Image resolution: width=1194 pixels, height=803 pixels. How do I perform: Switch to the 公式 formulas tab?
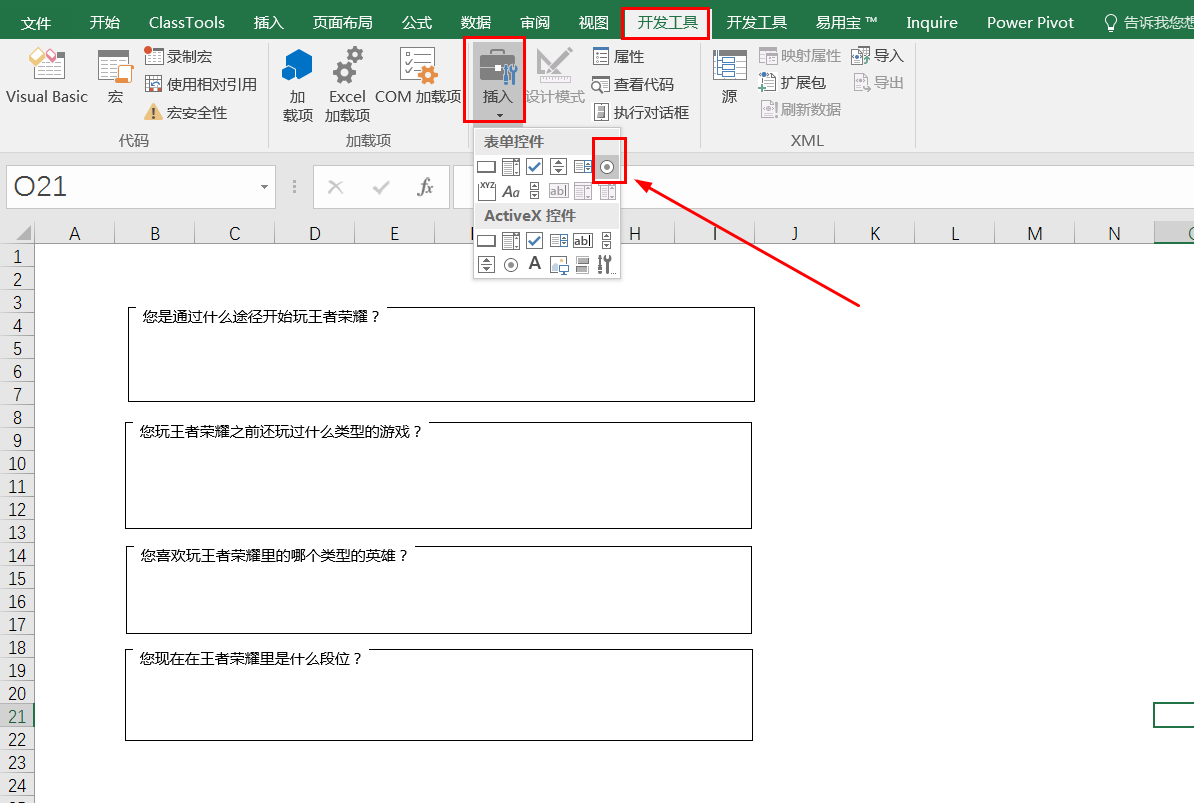[x=417, y=23]
